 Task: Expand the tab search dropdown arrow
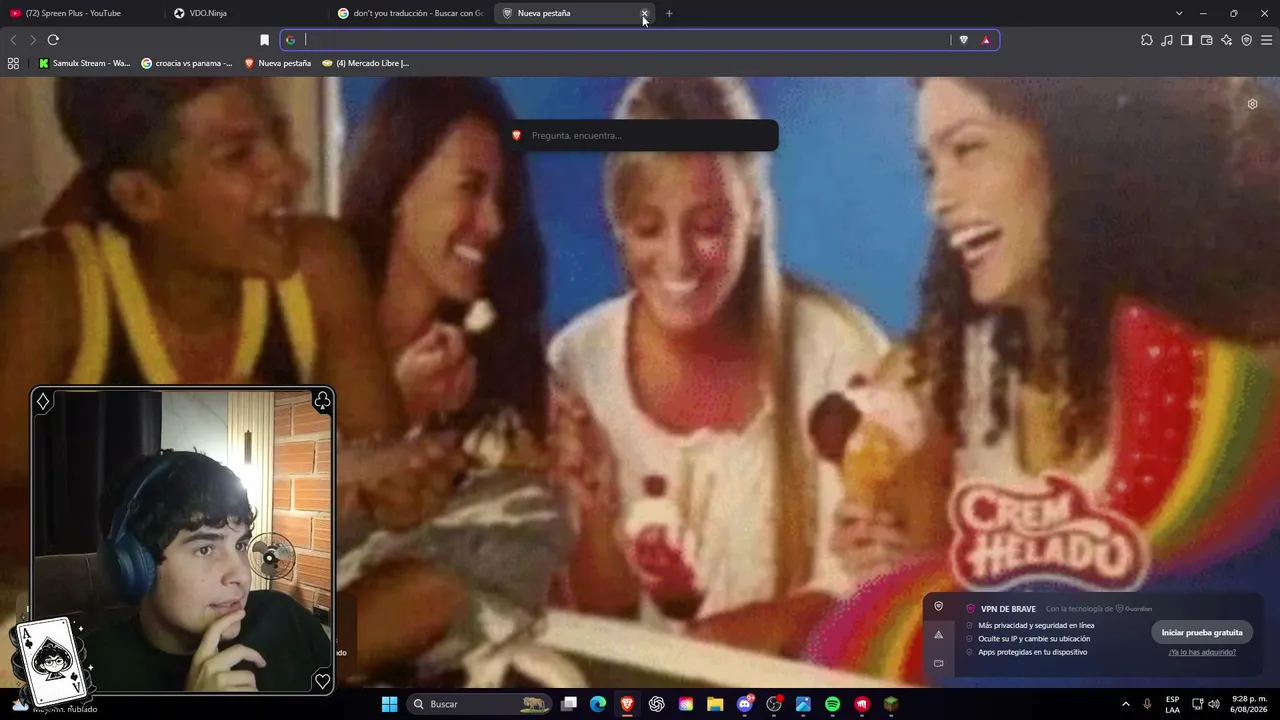point(1179,13)
